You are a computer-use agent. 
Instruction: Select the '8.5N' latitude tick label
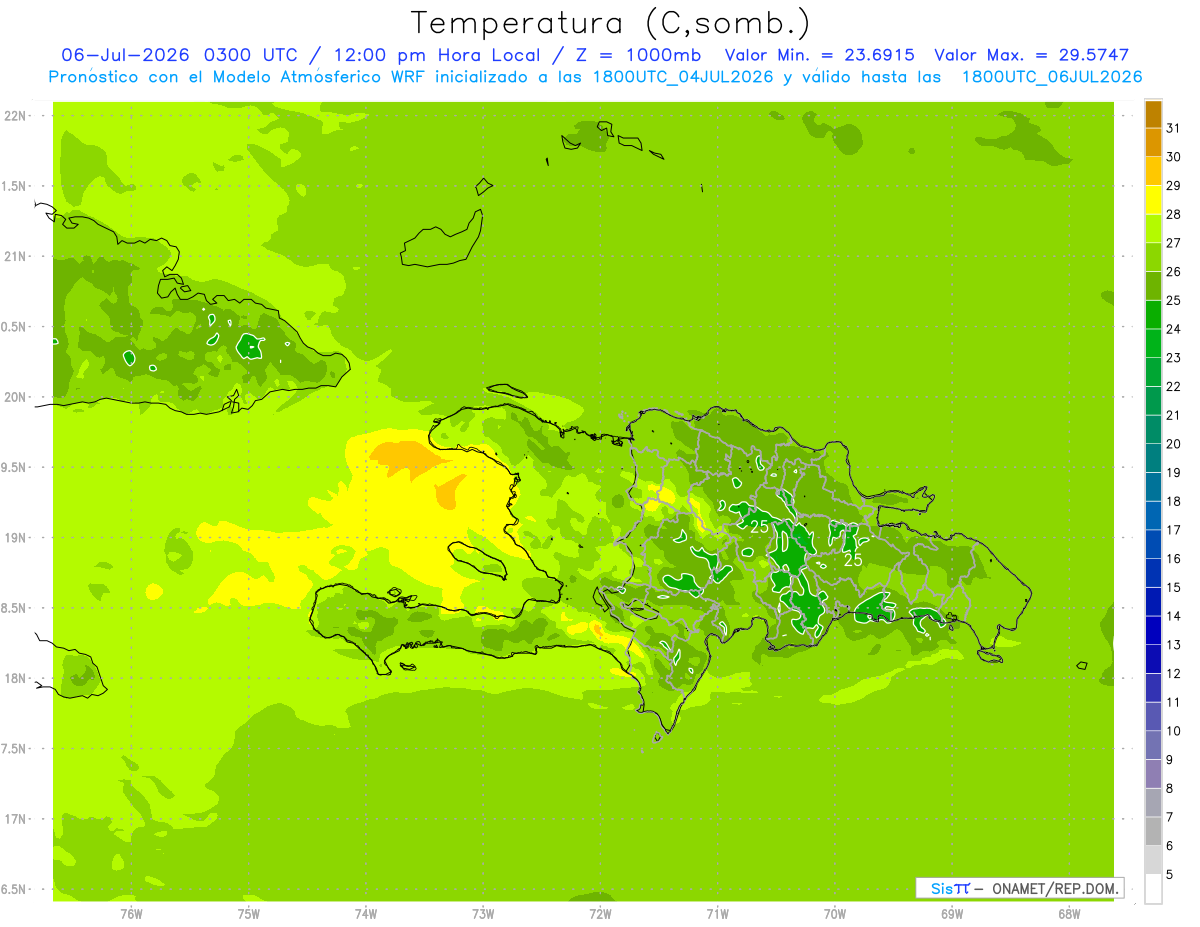pos(15,609)
